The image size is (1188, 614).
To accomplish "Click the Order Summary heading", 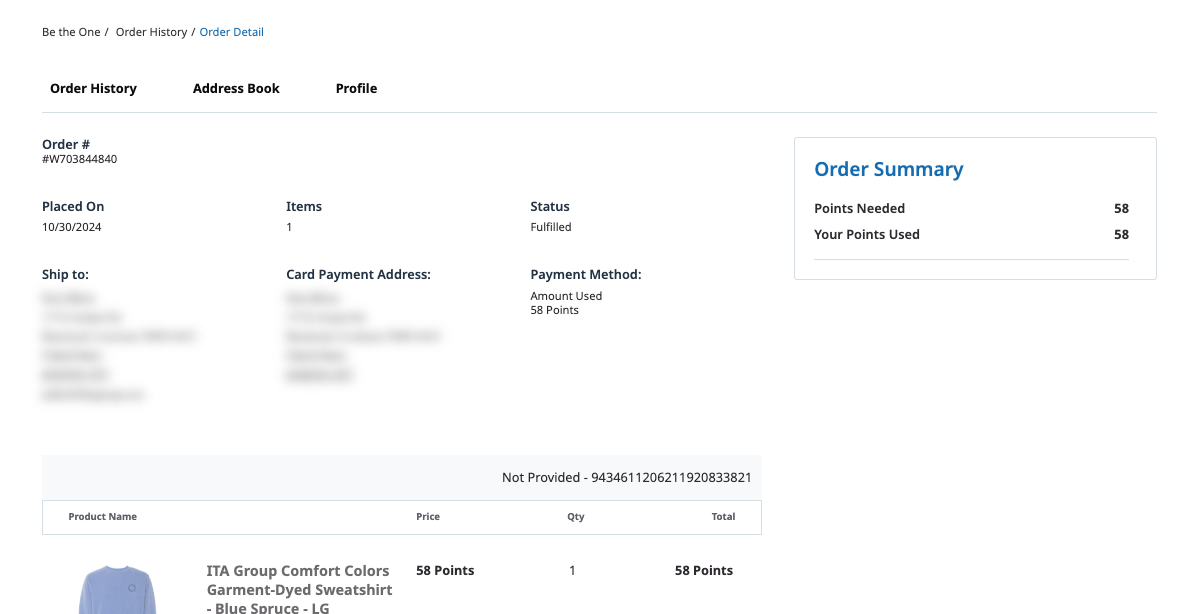I will tap(888, 169).
